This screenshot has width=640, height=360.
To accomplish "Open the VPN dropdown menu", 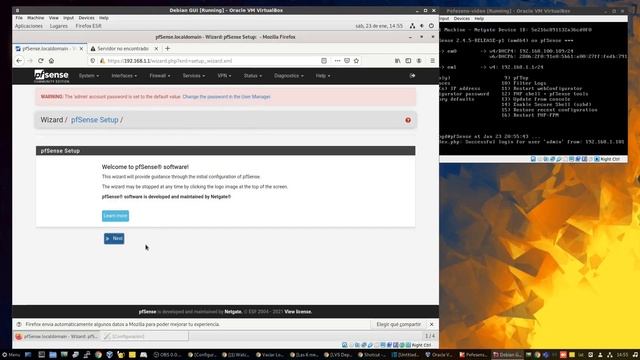I will click(x=224, y=76).
